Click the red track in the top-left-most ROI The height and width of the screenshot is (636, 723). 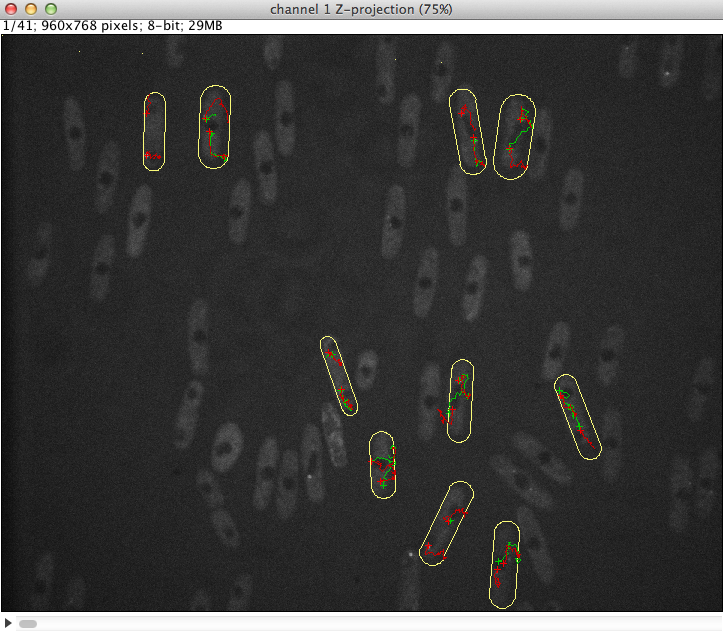pos(150,156)
